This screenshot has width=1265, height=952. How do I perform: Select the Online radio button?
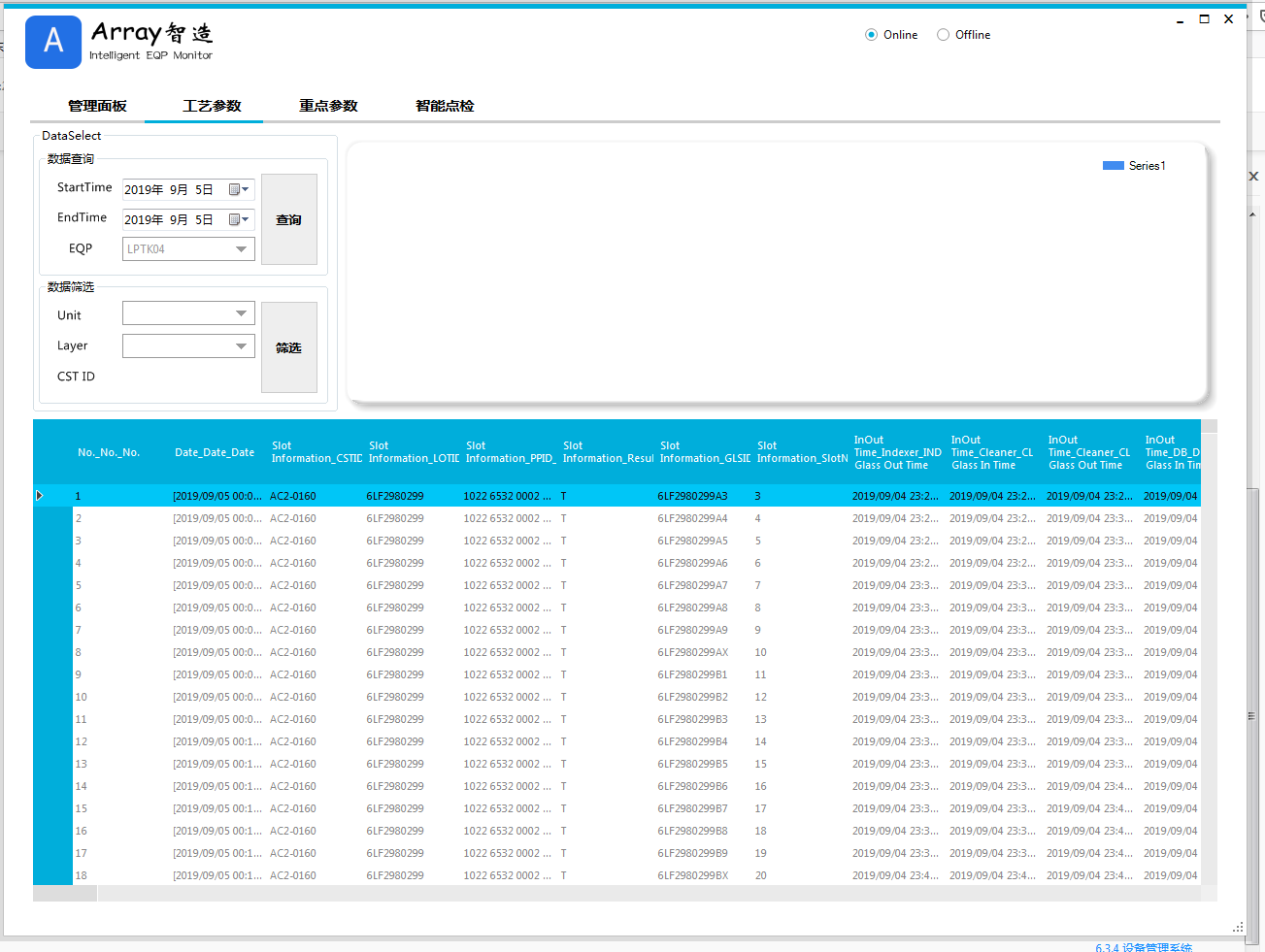[871, 35]
